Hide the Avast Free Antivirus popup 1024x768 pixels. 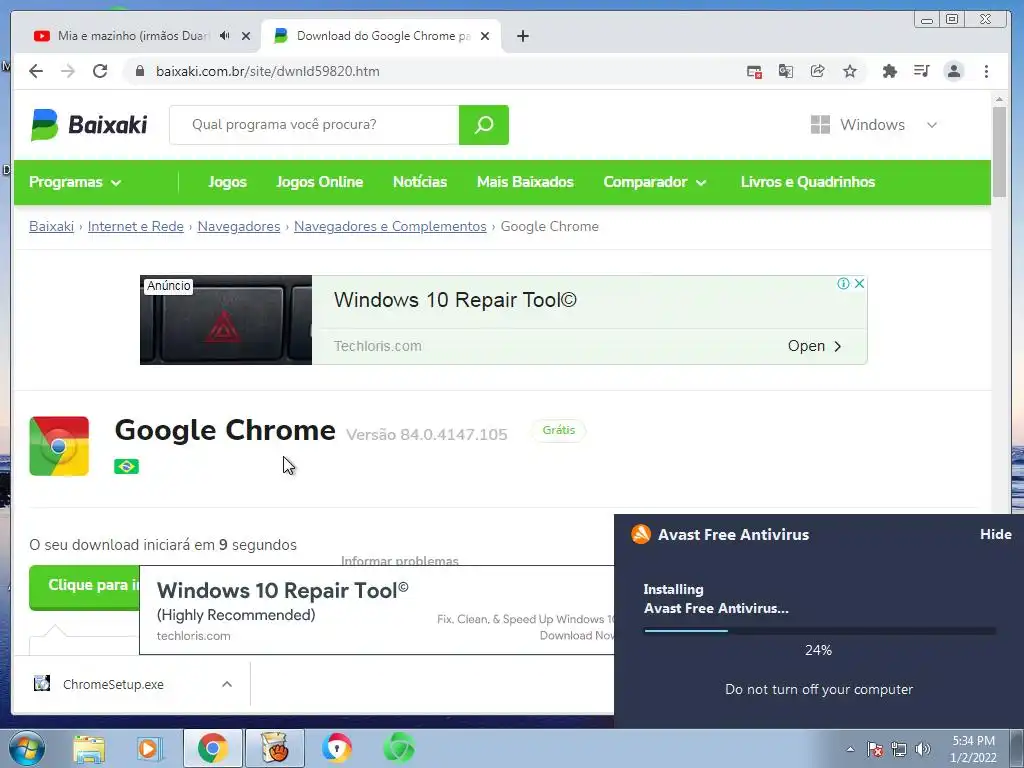tap(995, 534)
